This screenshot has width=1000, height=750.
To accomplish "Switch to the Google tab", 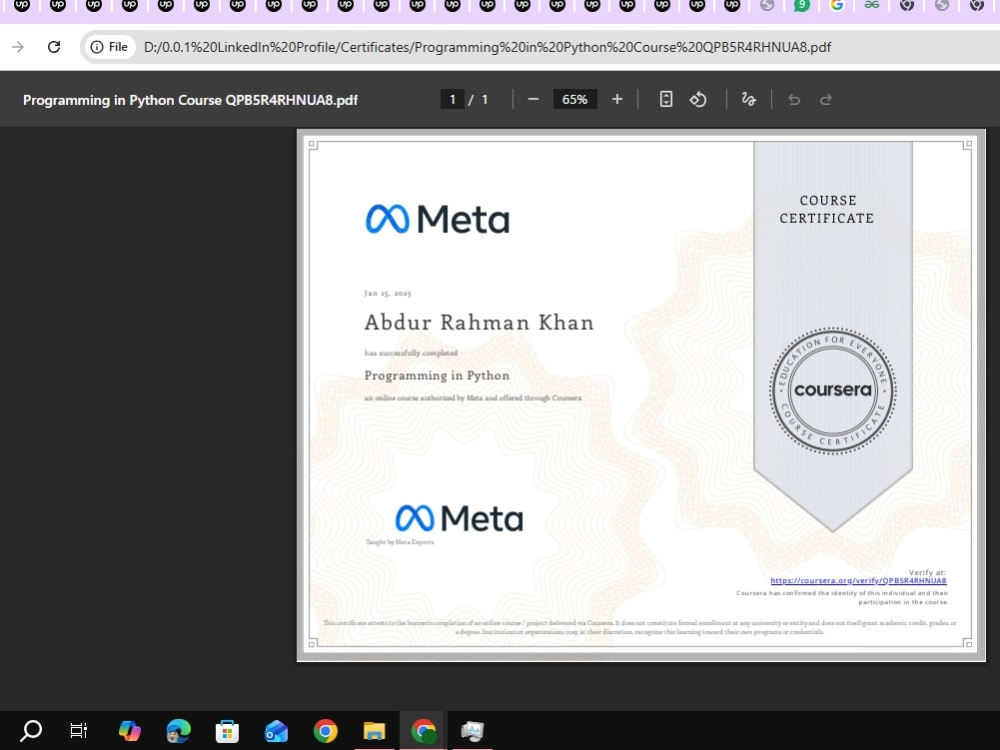I will pos(837,5).
